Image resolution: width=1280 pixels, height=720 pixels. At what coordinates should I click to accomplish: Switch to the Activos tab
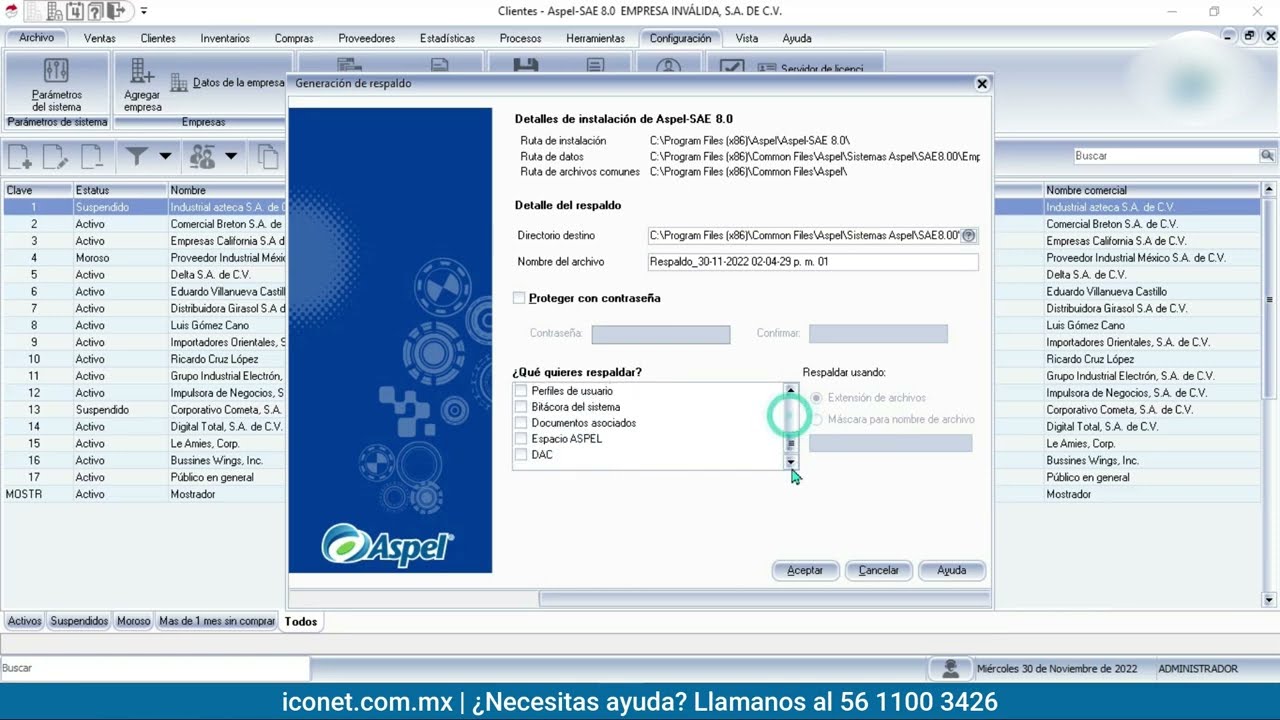pyautogui.click(x=25, y=621)
